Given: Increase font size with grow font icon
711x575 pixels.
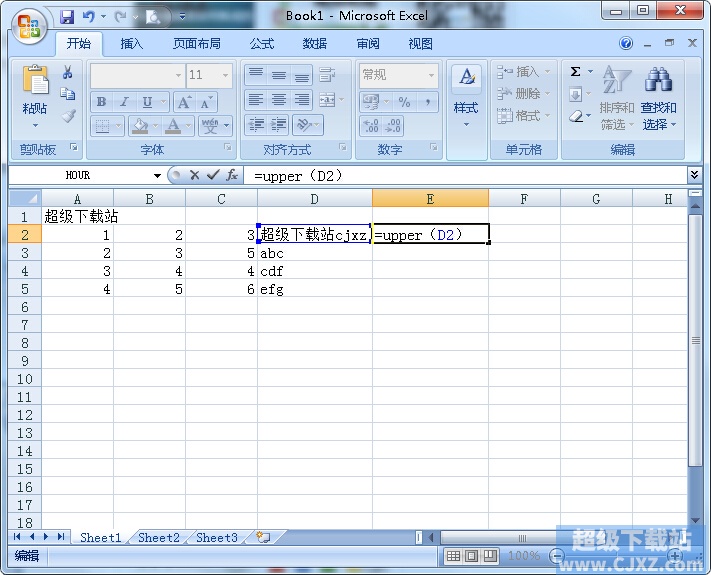Looking at the screenshot, I should pyautogui.click(x=184, y=102).
